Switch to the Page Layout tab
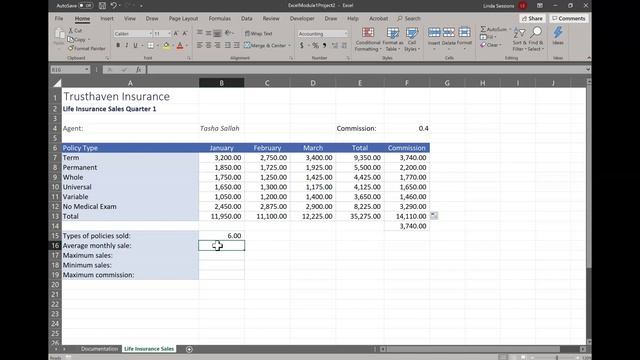Screen dimensions: 640x360 tap(183, 18)
